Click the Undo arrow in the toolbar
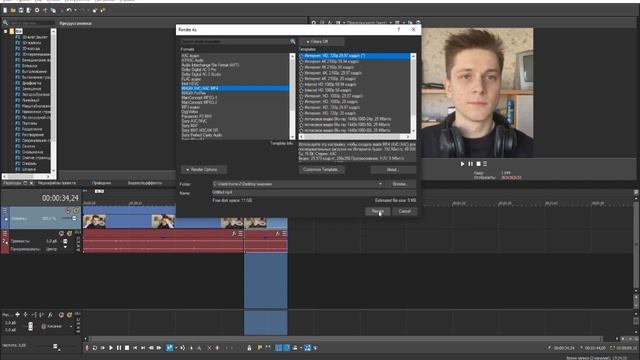 (x=69, y=10)
